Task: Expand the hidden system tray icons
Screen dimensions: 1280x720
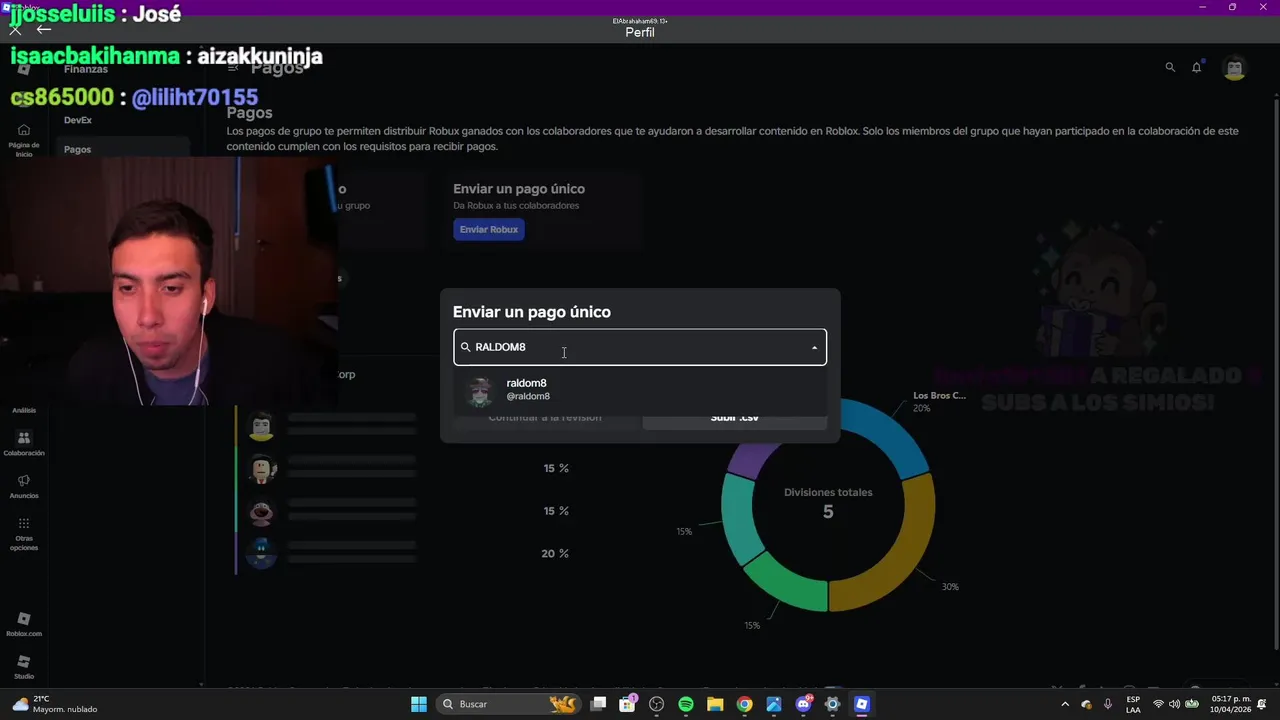Action: [x=1064, y=704]
